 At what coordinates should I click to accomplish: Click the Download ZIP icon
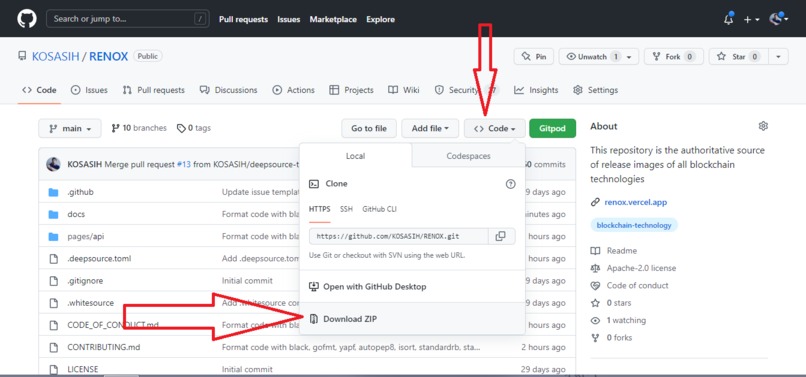click(x=314, y=319)
